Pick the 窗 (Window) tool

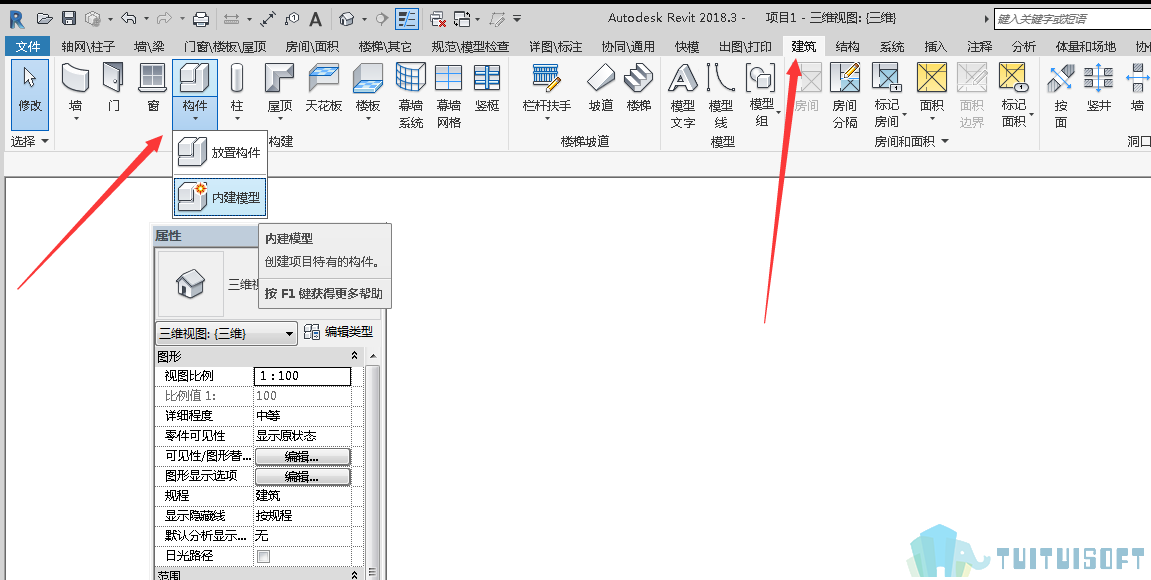[153, 88]
